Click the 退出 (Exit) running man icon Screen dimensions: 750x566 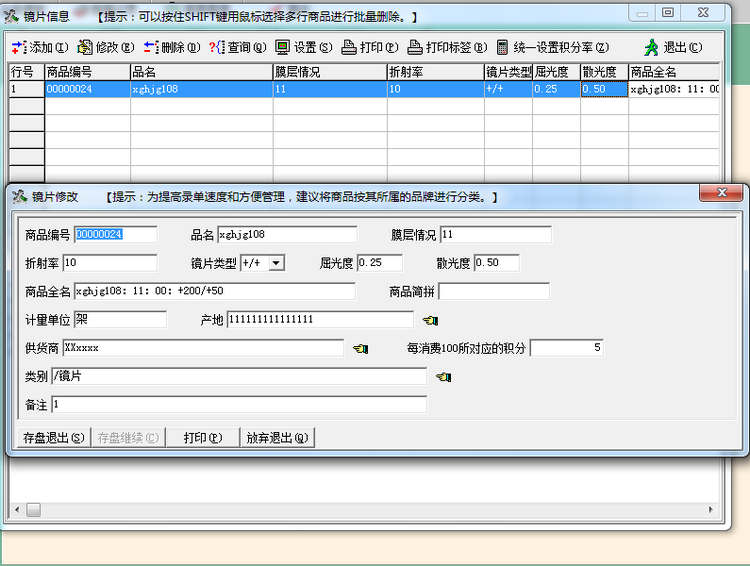(651, 47)
